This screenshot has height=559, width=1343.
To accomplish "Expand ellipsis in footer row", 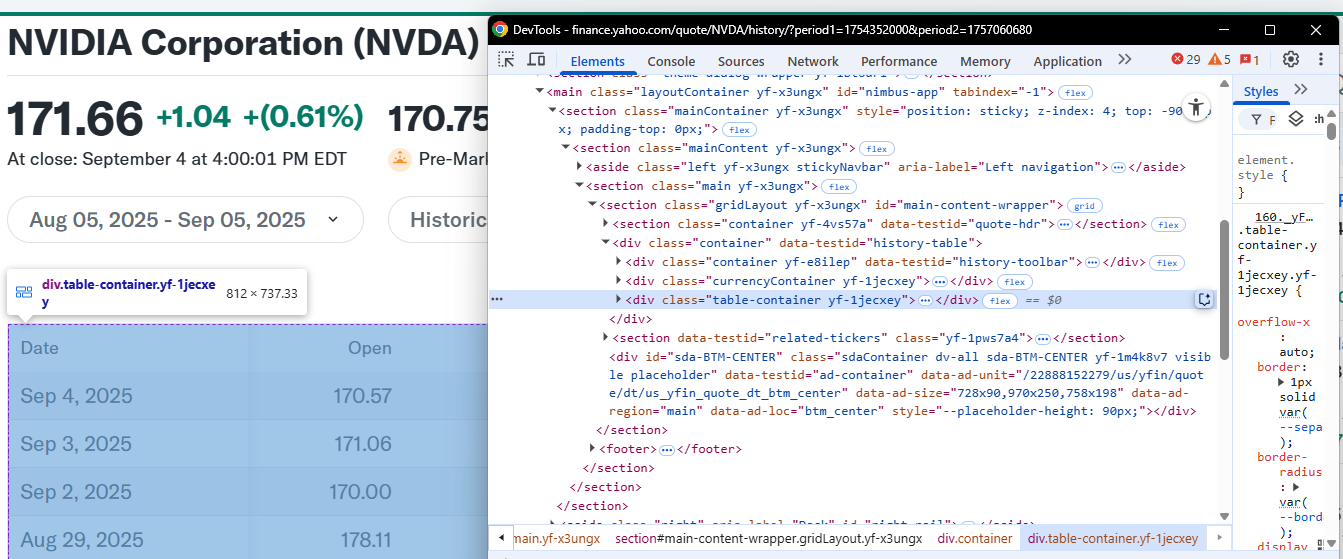I will click(x=667, y=450).
